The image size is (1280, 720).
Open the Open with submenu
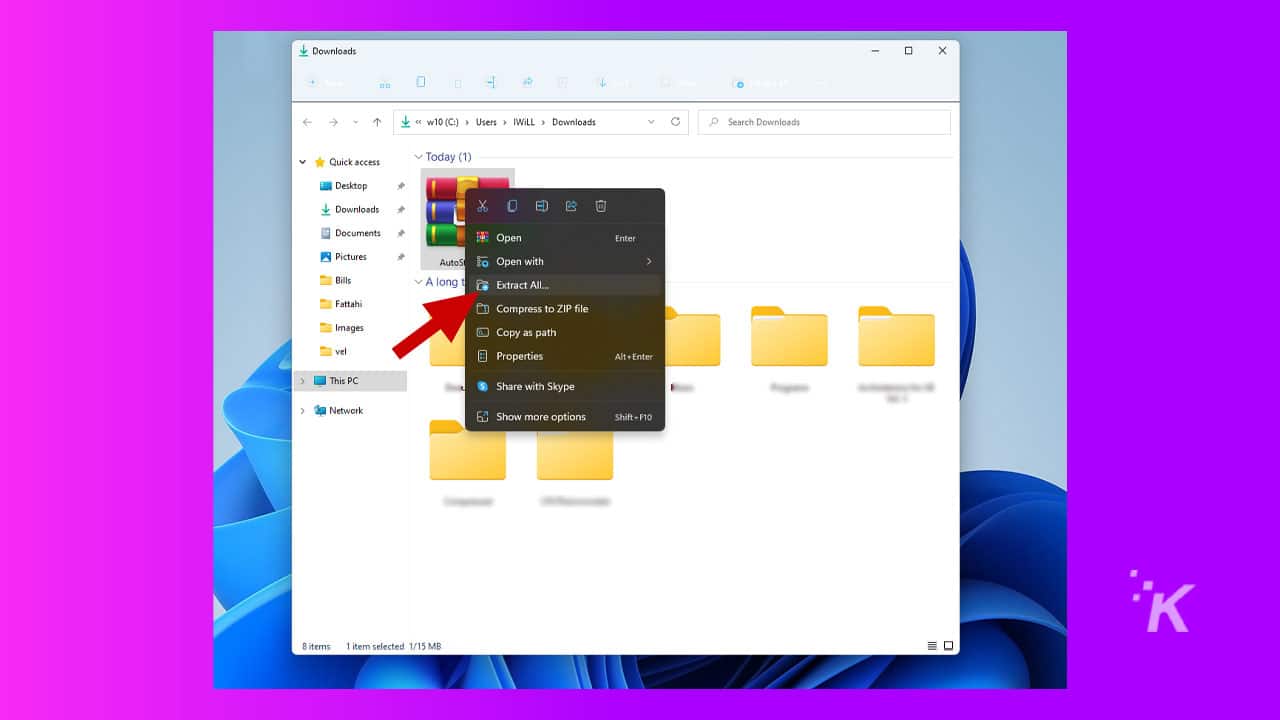coord(520,261)
